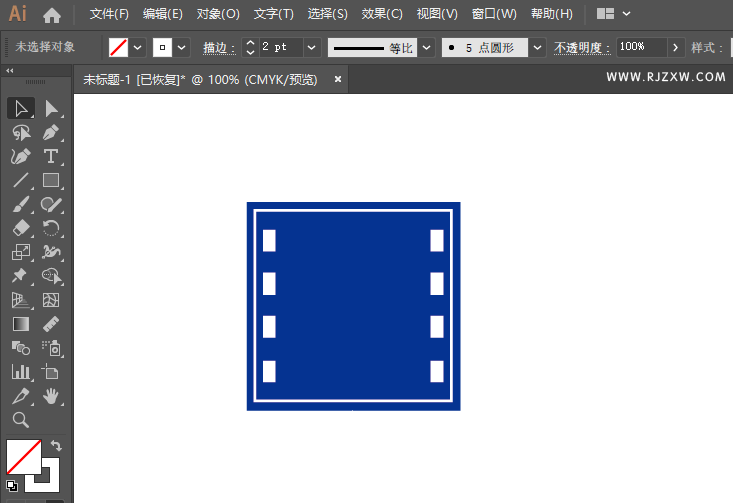Open the 文字(T) menu
This screenshot has height=503, width=733.
tap(273, 14)
